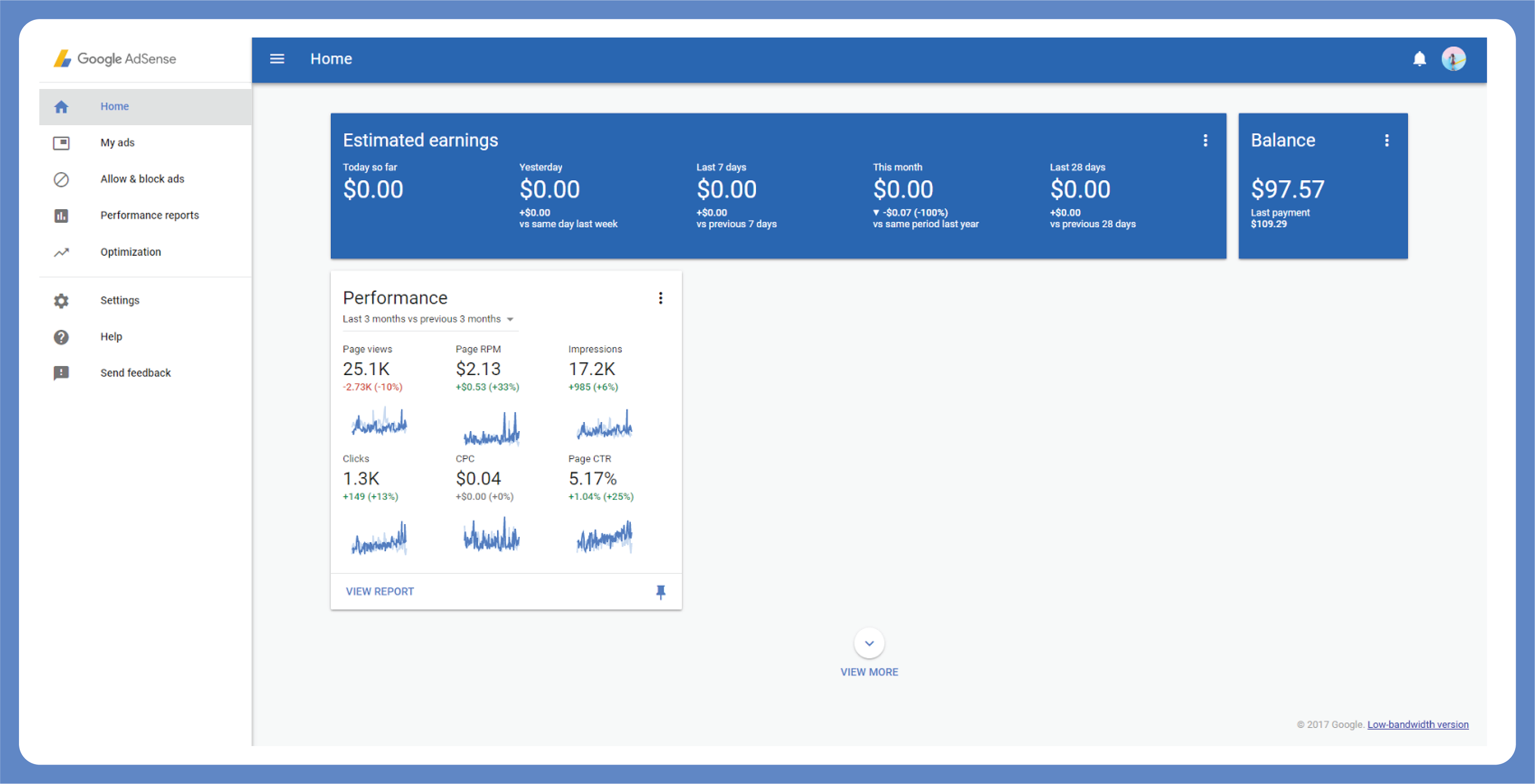Click the Estimated earnings heading
The width and height of the screenshot is (1535, 784).
click(x=420, y=141)
